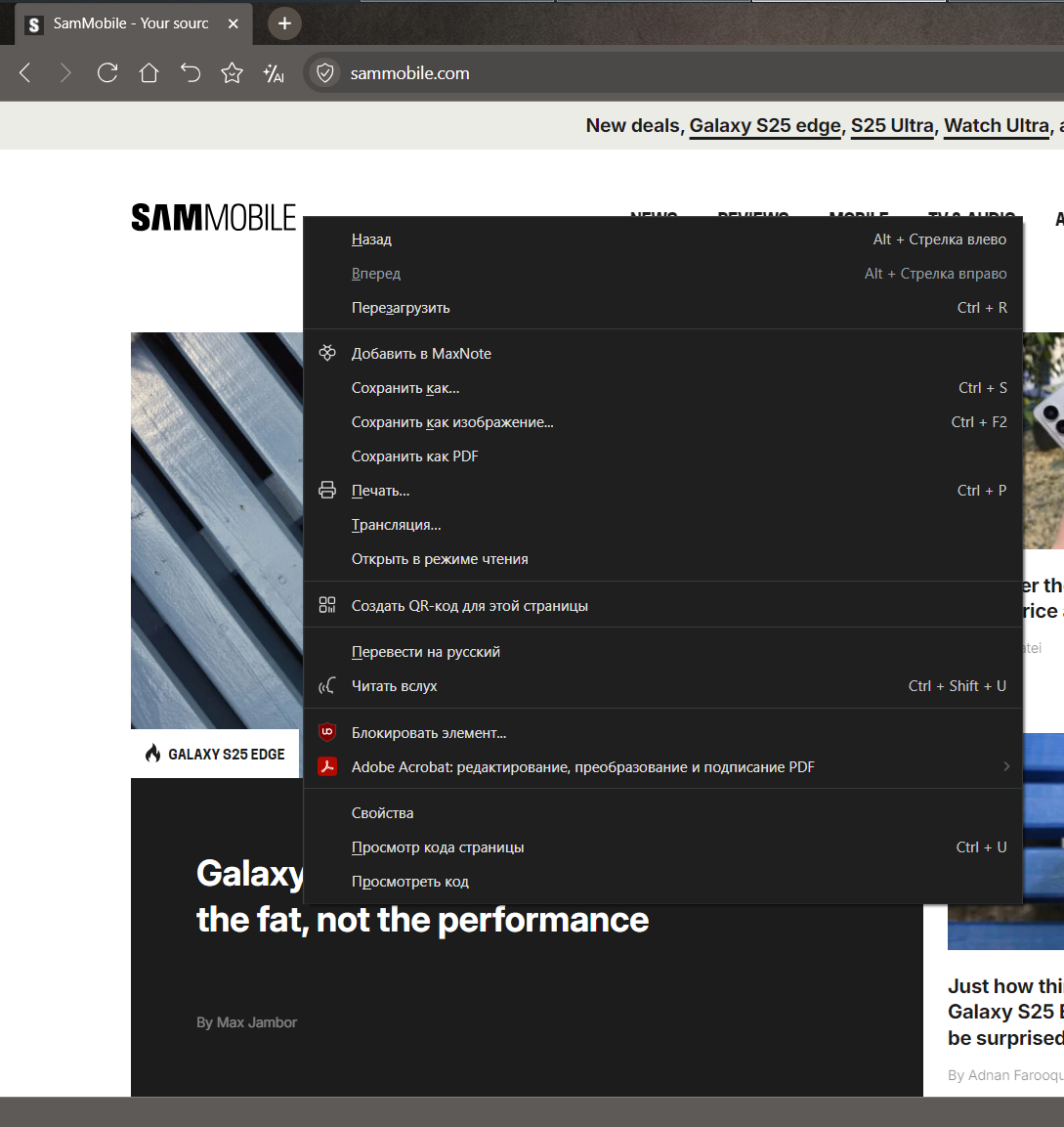Click the SAMMOBILE site logo
The height and width of the screenshot is (1127, 1064).
(213, 217)
